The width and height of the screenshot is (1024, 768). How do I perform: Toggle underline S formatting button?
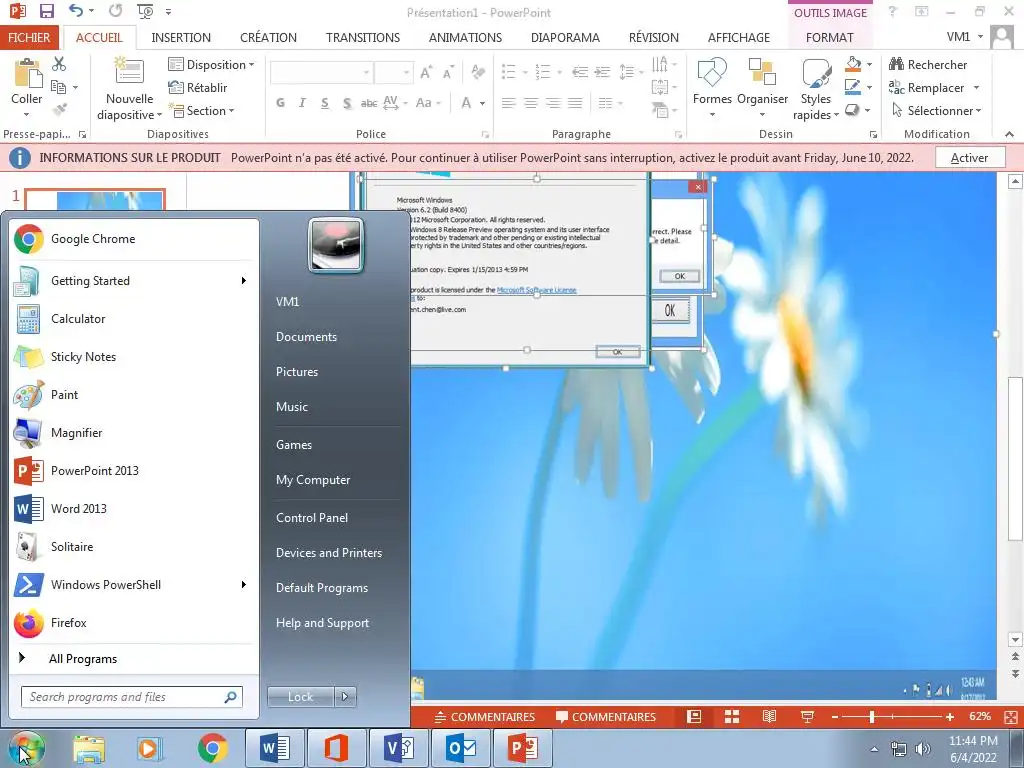pos(325,103)
